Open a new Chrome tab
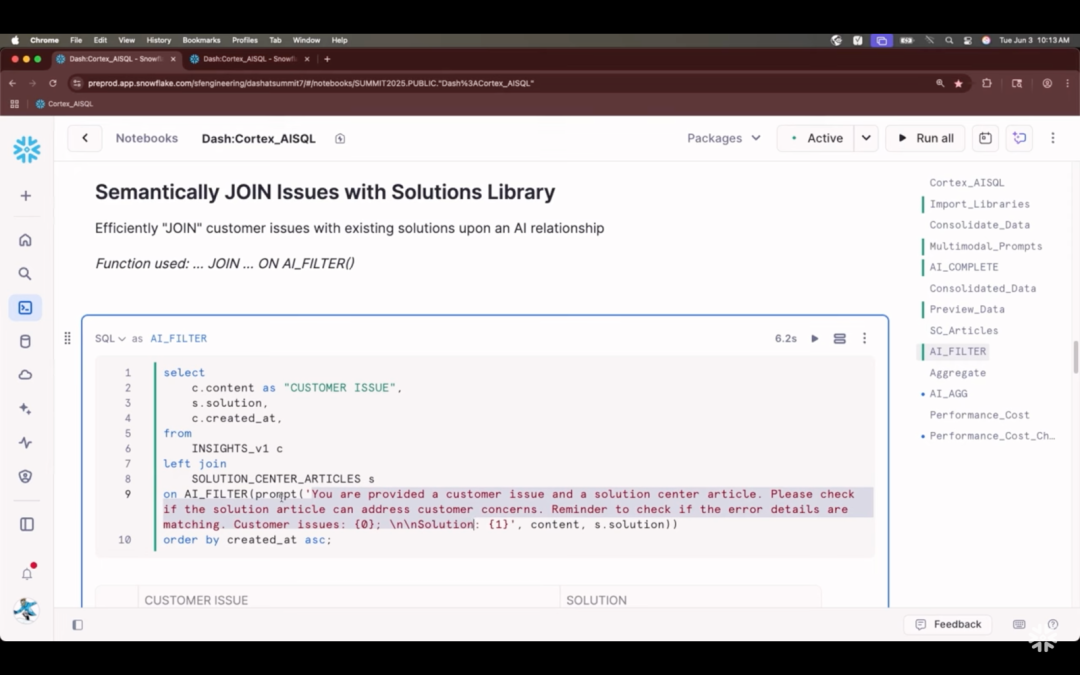The image size is (1080, 675). click(x=327, y=59)
